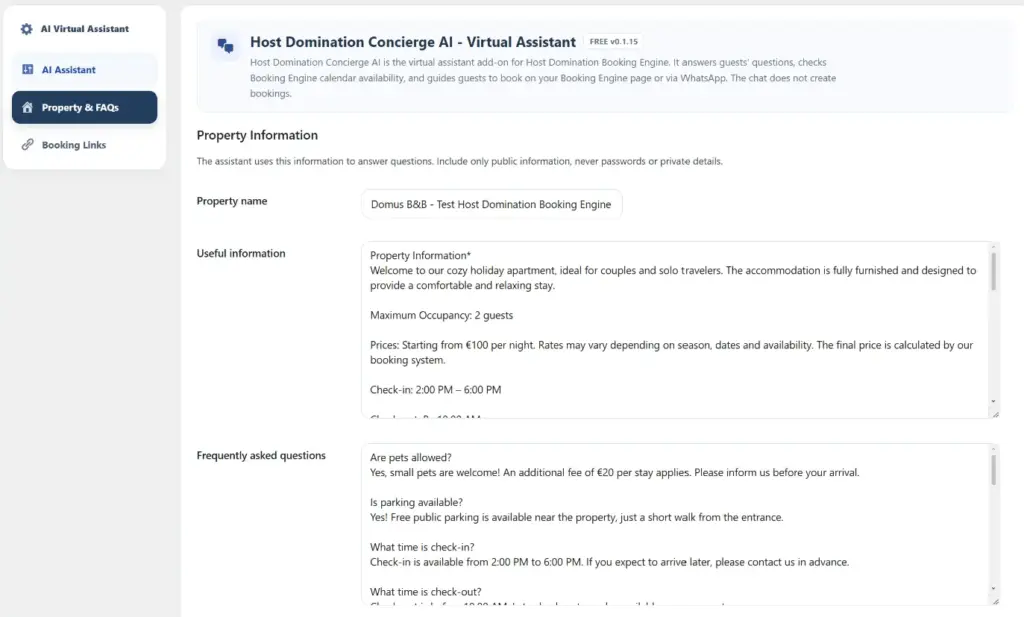
Task: Click the 'Prices: Starting from €100 per night' line
Action: click(x=671, y=353)
